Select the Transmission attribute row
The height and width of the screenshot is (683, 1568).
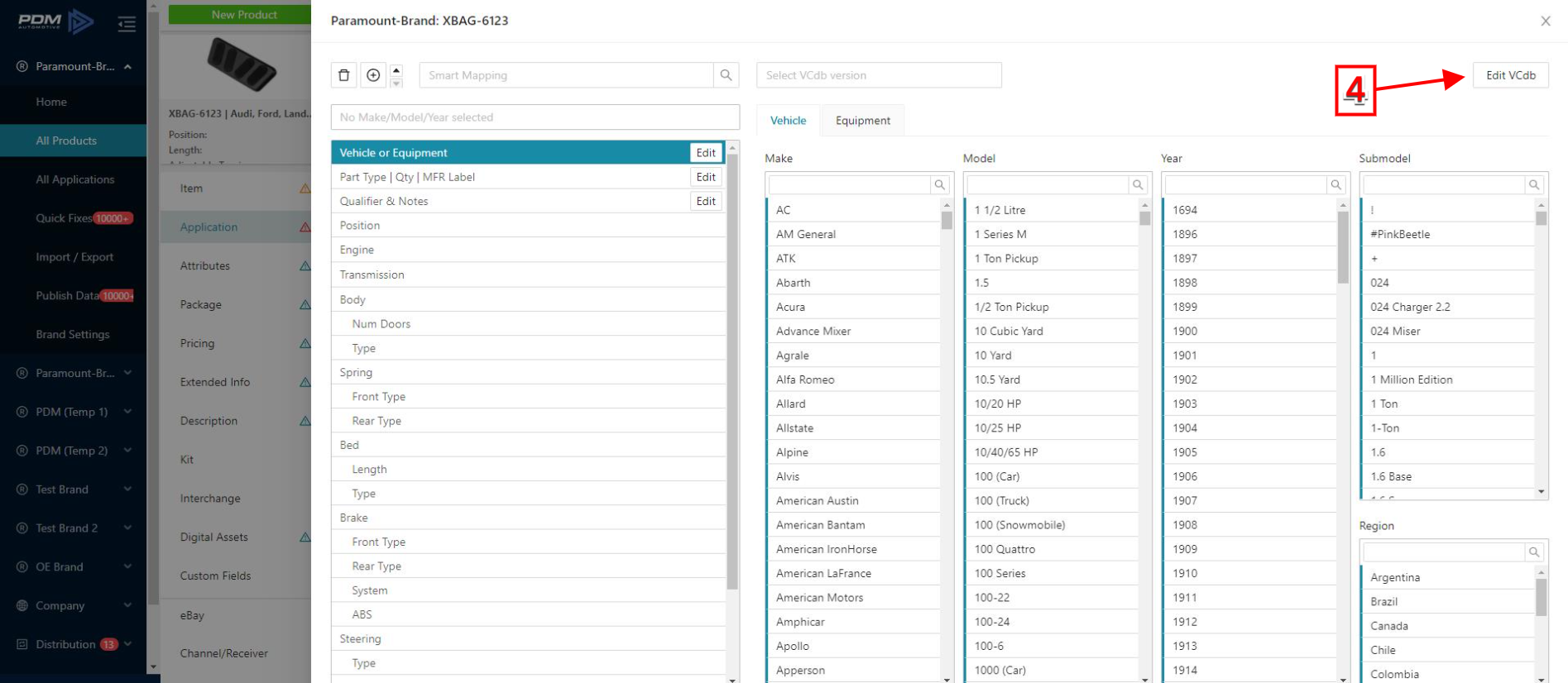(x=529, y=275)
